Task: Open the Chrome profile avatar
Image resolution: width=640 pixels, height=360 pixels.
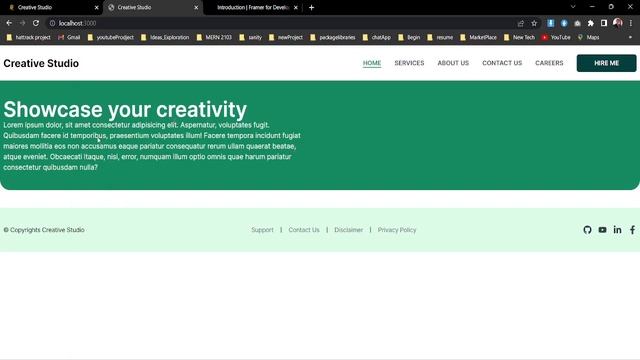Action: pyautogui.click(x=618, y=23)
